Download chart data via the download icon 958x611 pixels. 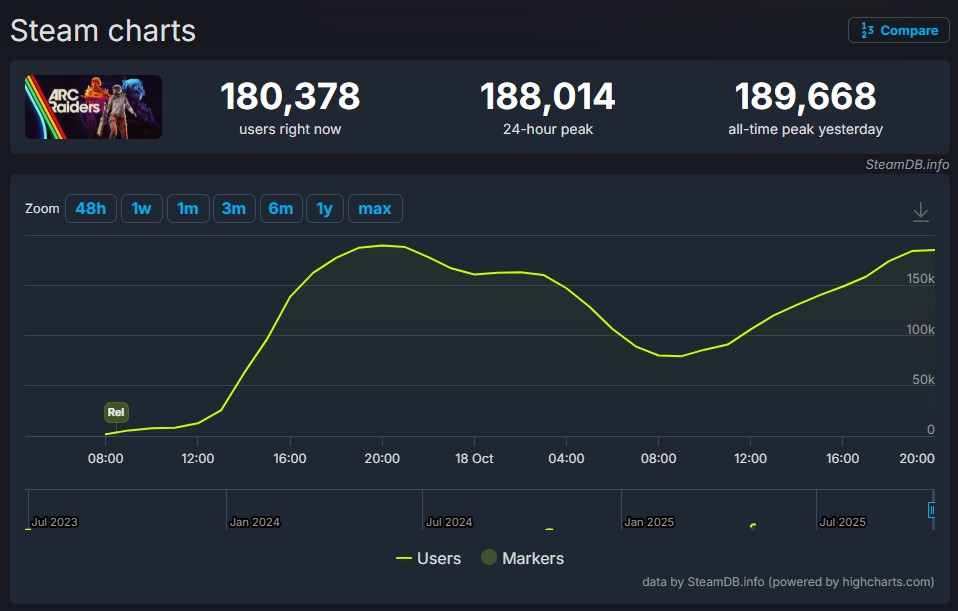(920, 212)
